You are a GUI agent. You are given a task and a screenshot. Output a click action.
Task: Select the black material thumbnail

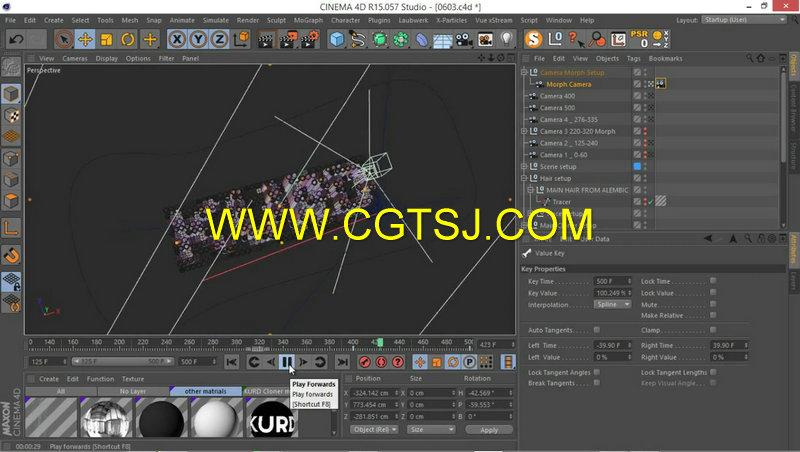pyautogui.click(x=161, y=418)
